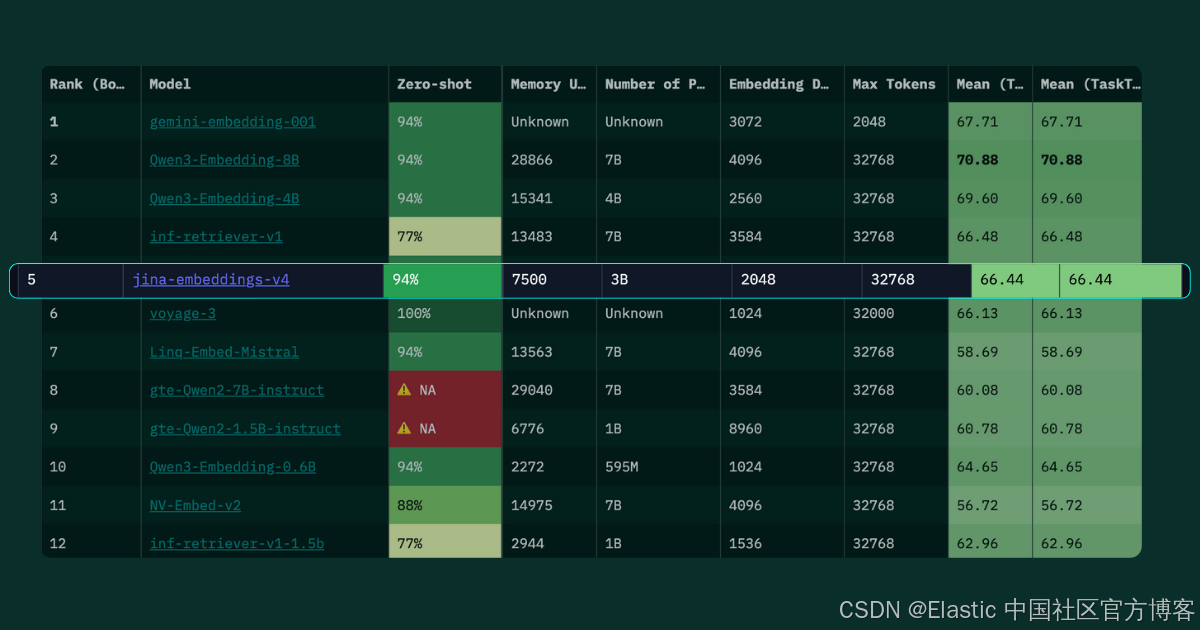
Task: Select the memory value 6776
Action: pyautogui.click(x=528, y=429)
